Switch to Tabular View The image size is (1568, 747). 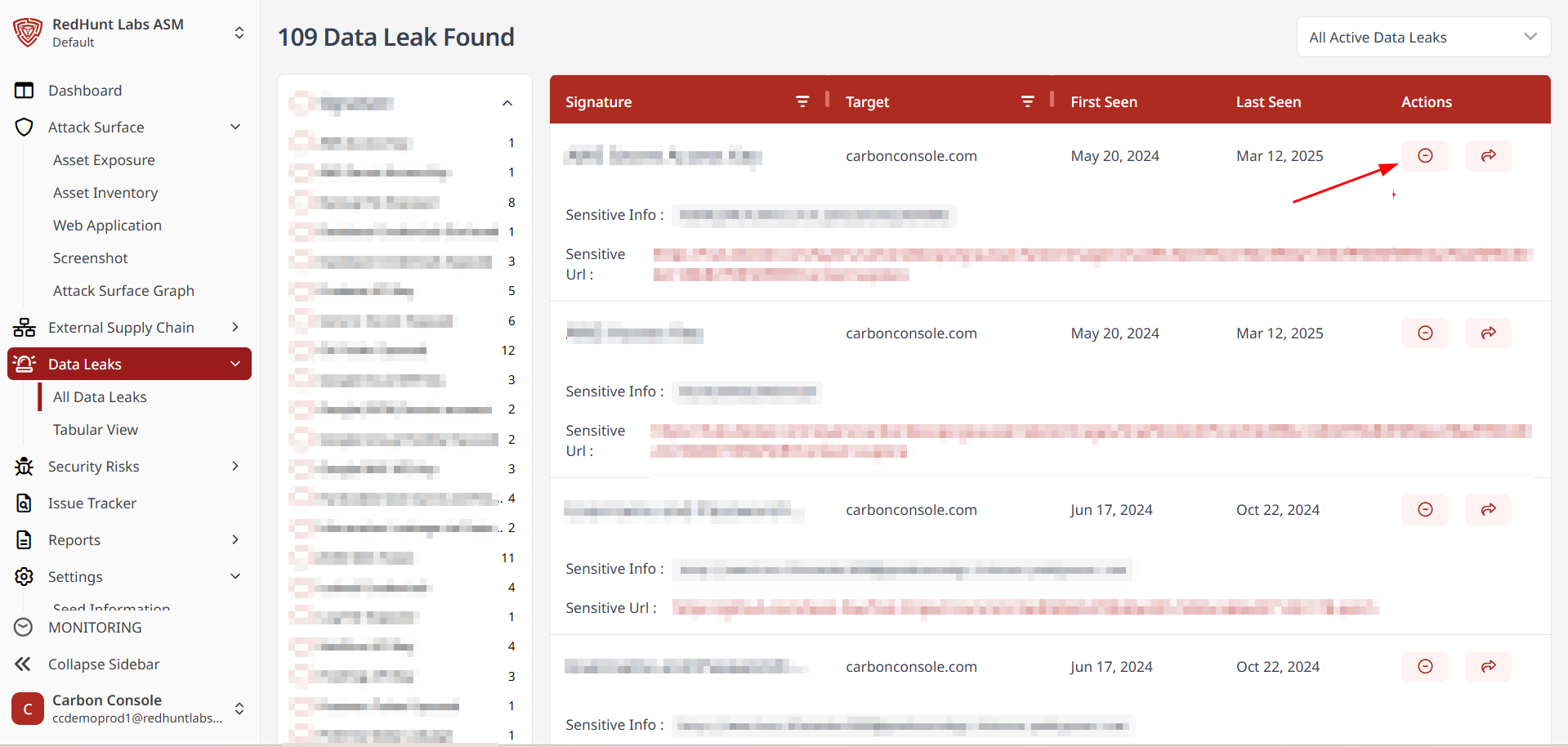point(96,430)
